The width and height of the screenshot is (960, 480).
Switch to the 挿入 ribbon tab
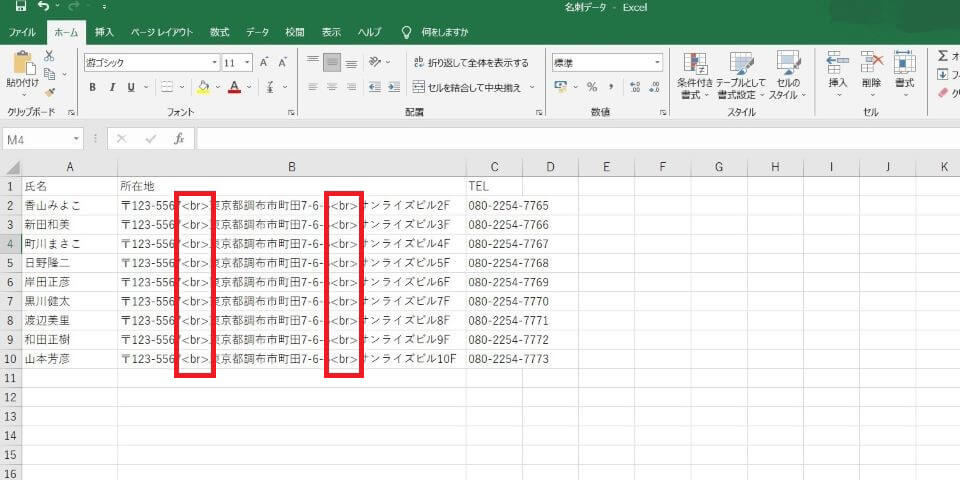click(x=104, y=32)
